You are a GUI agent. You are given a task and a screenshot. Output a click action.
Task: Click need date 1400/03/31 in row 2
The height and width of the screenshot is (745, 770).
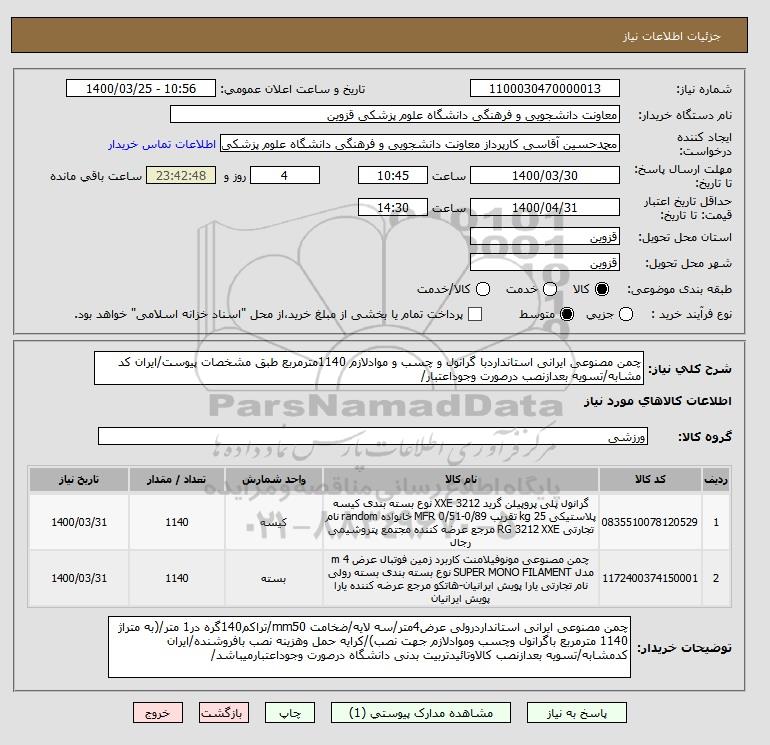tap(79, 578)
